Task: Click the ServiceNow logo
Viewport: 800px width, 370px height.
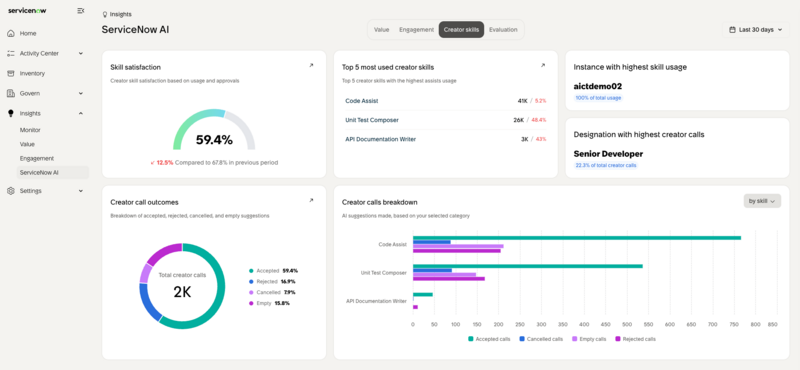Action: 27,10
